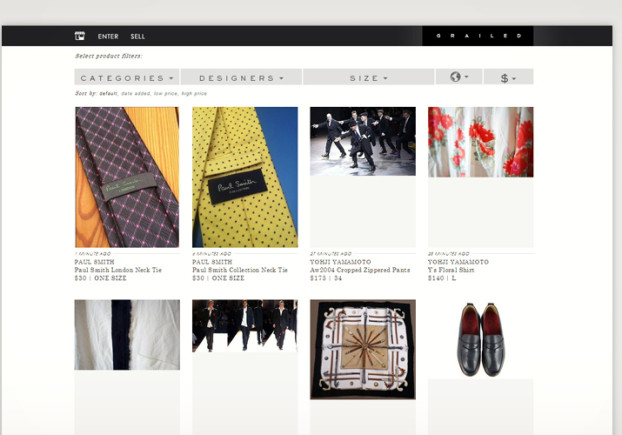Click the storefront home icon in header
The height and width of the screenshot is (435, 622).
[80, 36]
